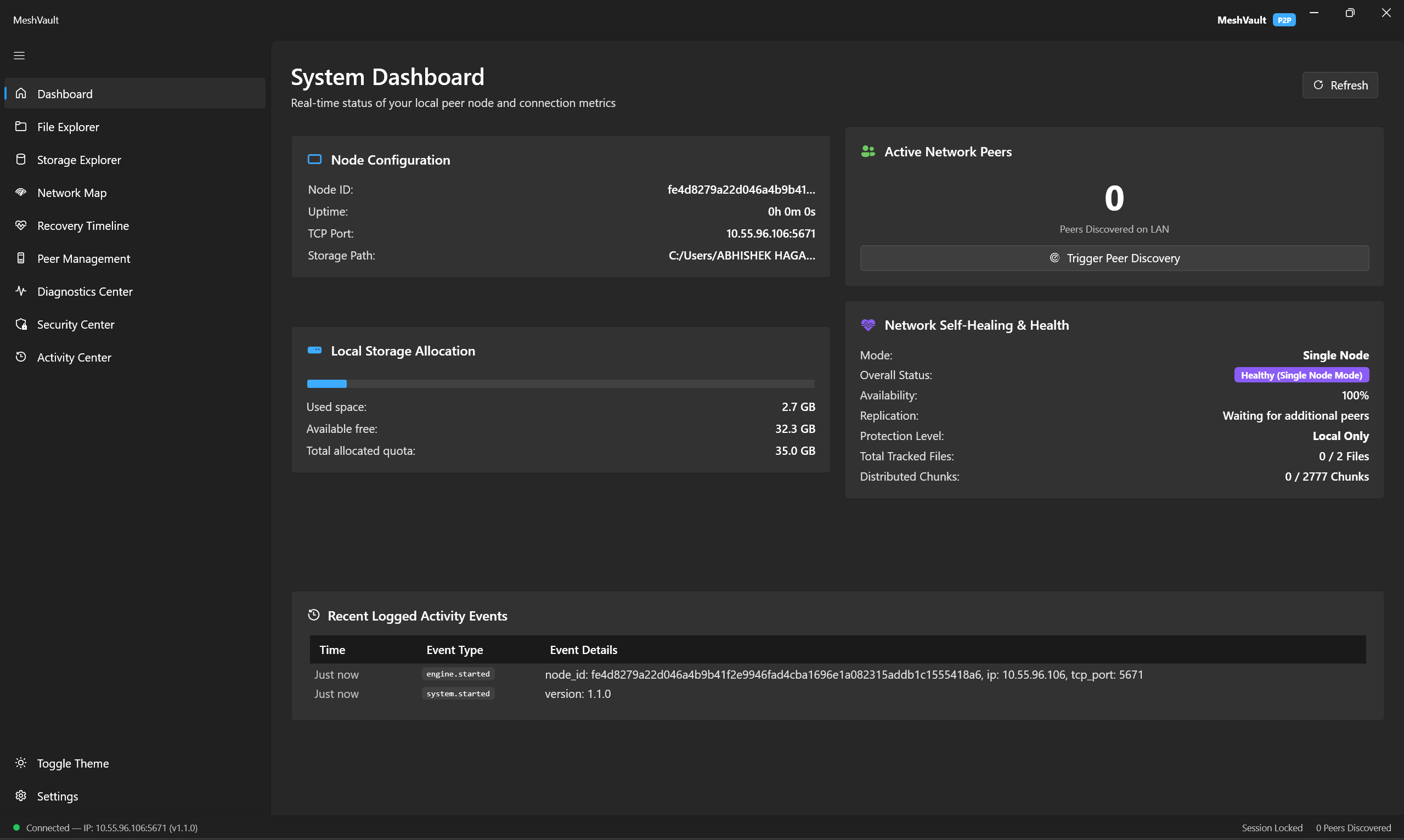Trigger Peer Discovery
This screenshot has width=1404, height=840.
coord(1114,257)
